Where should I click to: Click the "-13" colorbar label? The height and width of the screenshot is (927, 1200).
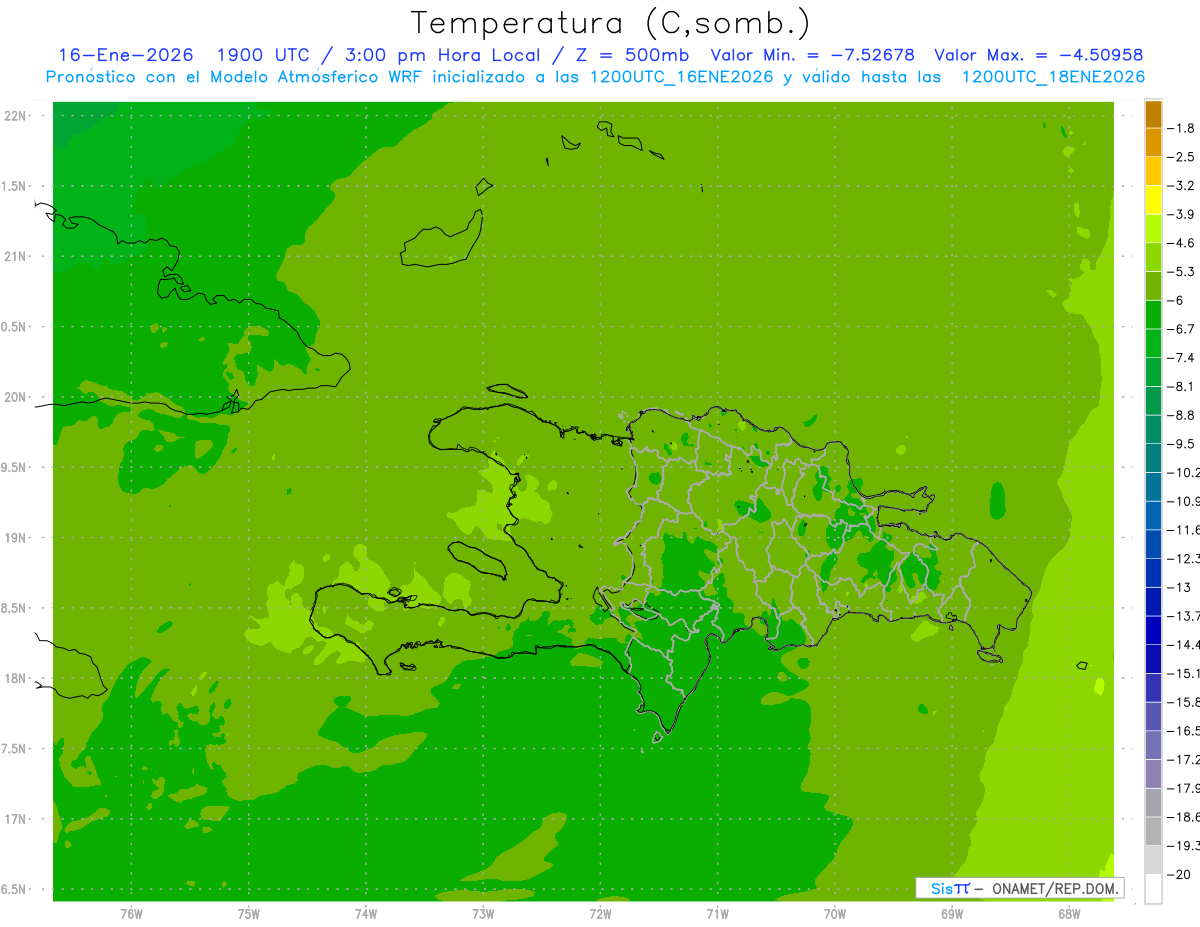[x=1179, y=588]
